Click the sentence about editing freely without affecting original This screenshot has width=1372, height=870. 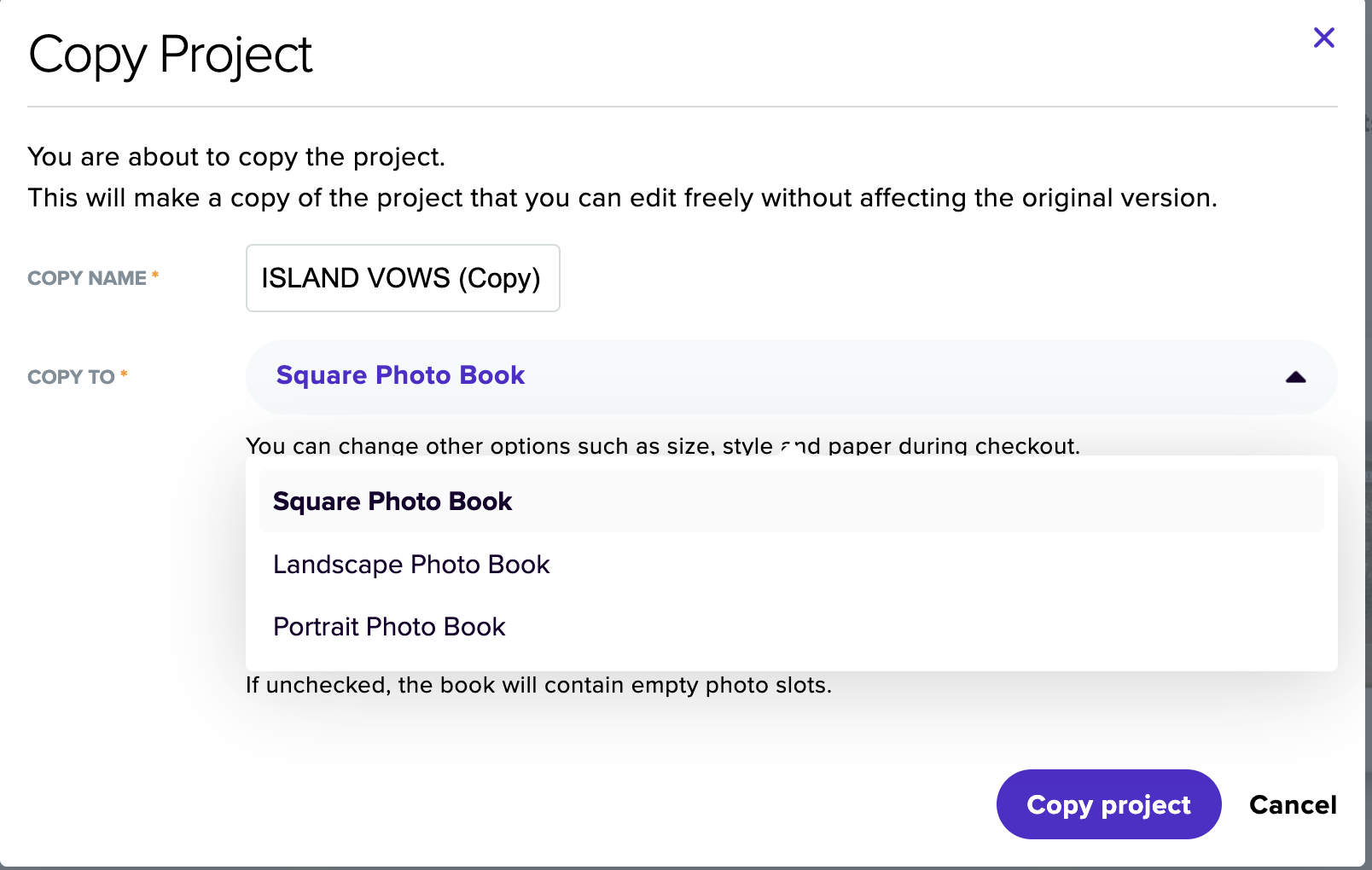click(622, 198)
